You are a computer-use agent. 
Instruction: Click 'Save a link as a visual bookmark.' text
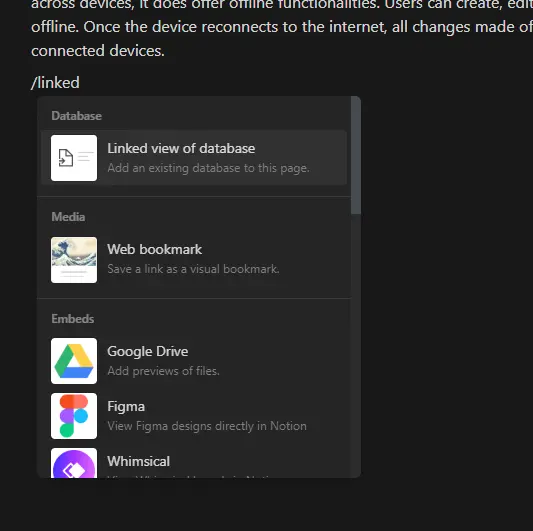coord(193,269)
